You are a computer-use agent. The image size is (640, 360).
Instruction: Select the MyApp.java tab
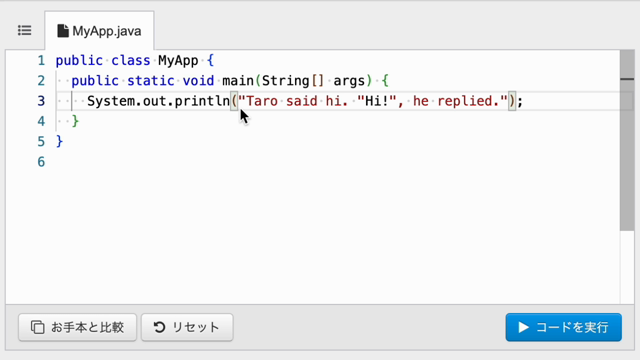[99, 31]
